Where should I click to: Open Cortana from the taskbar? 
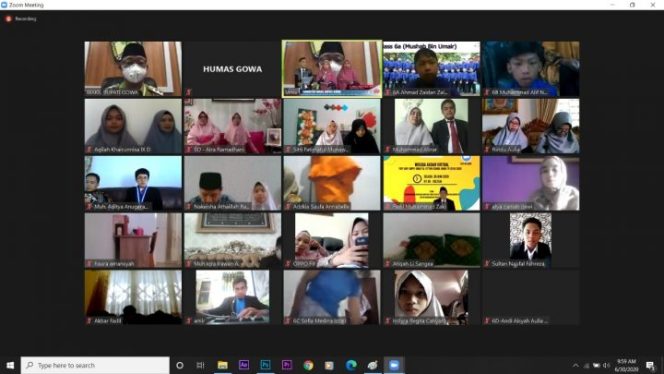point(180,365)
